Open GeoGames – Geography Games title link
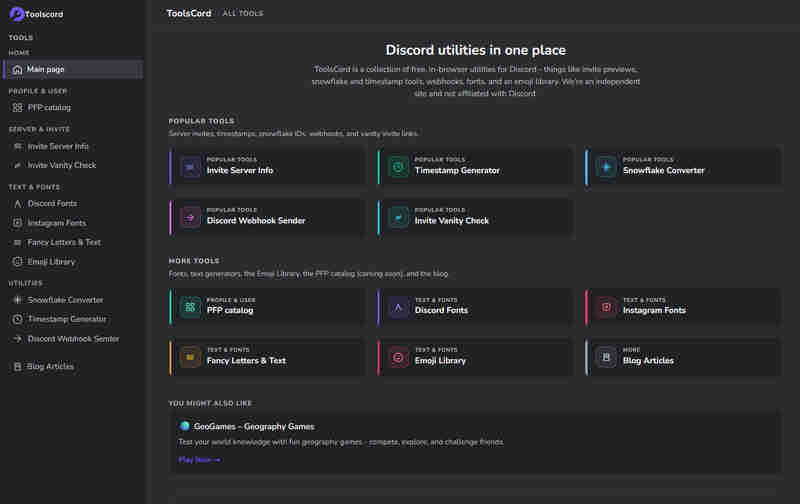800x504 pixels. 254,426
